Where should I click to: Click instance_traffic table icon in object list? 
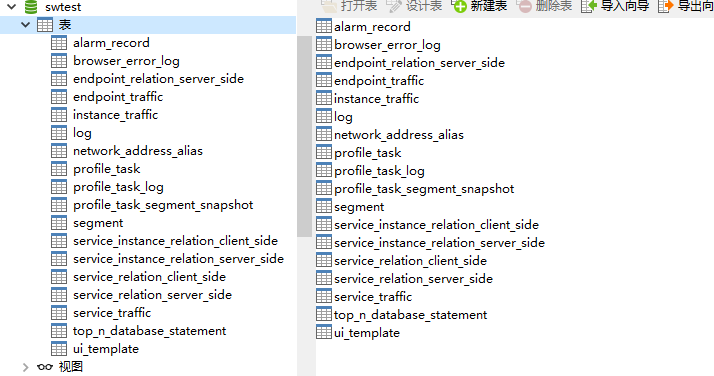(x=324, y=97)
